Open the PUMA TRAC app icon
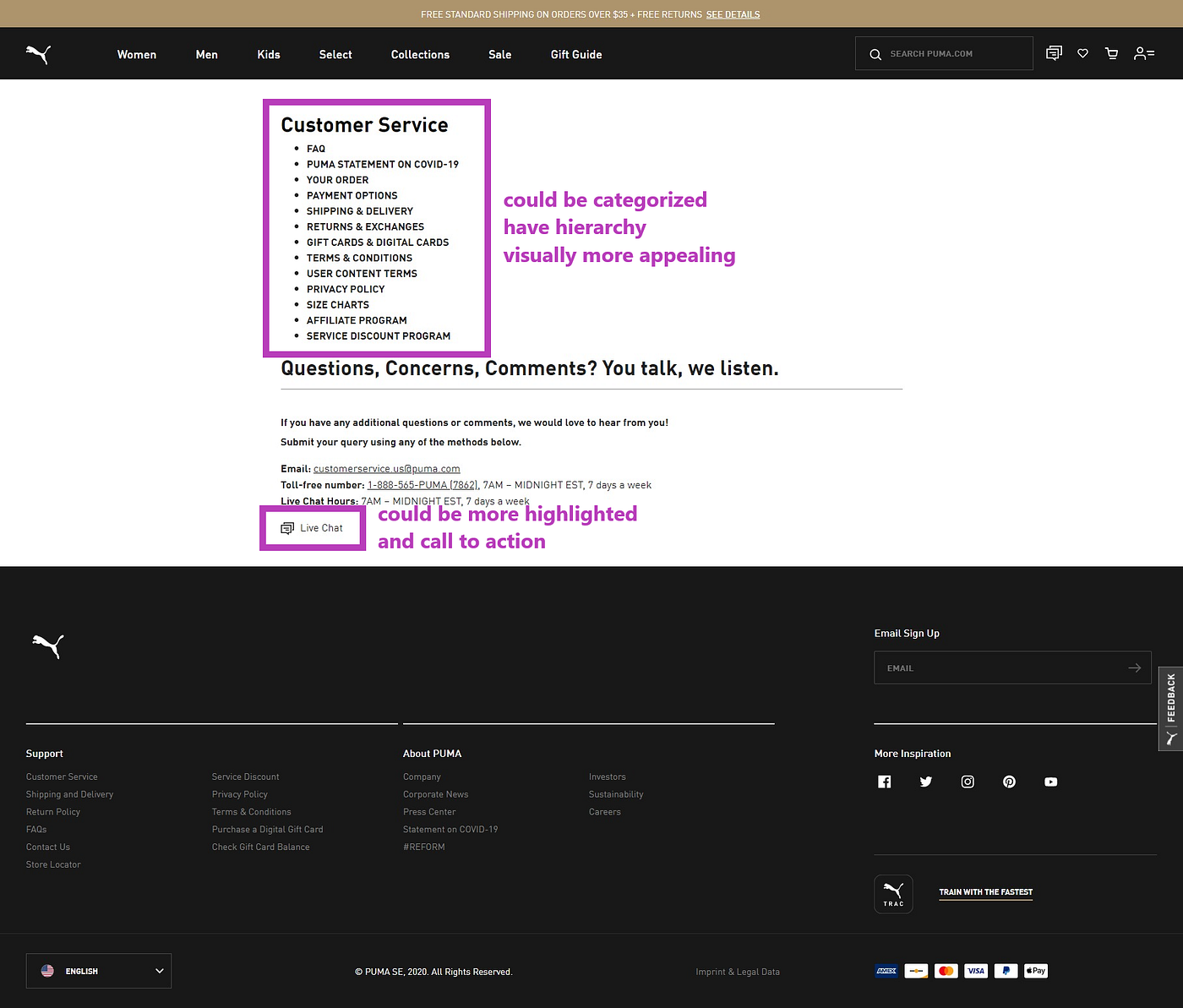 click(893, 894)
